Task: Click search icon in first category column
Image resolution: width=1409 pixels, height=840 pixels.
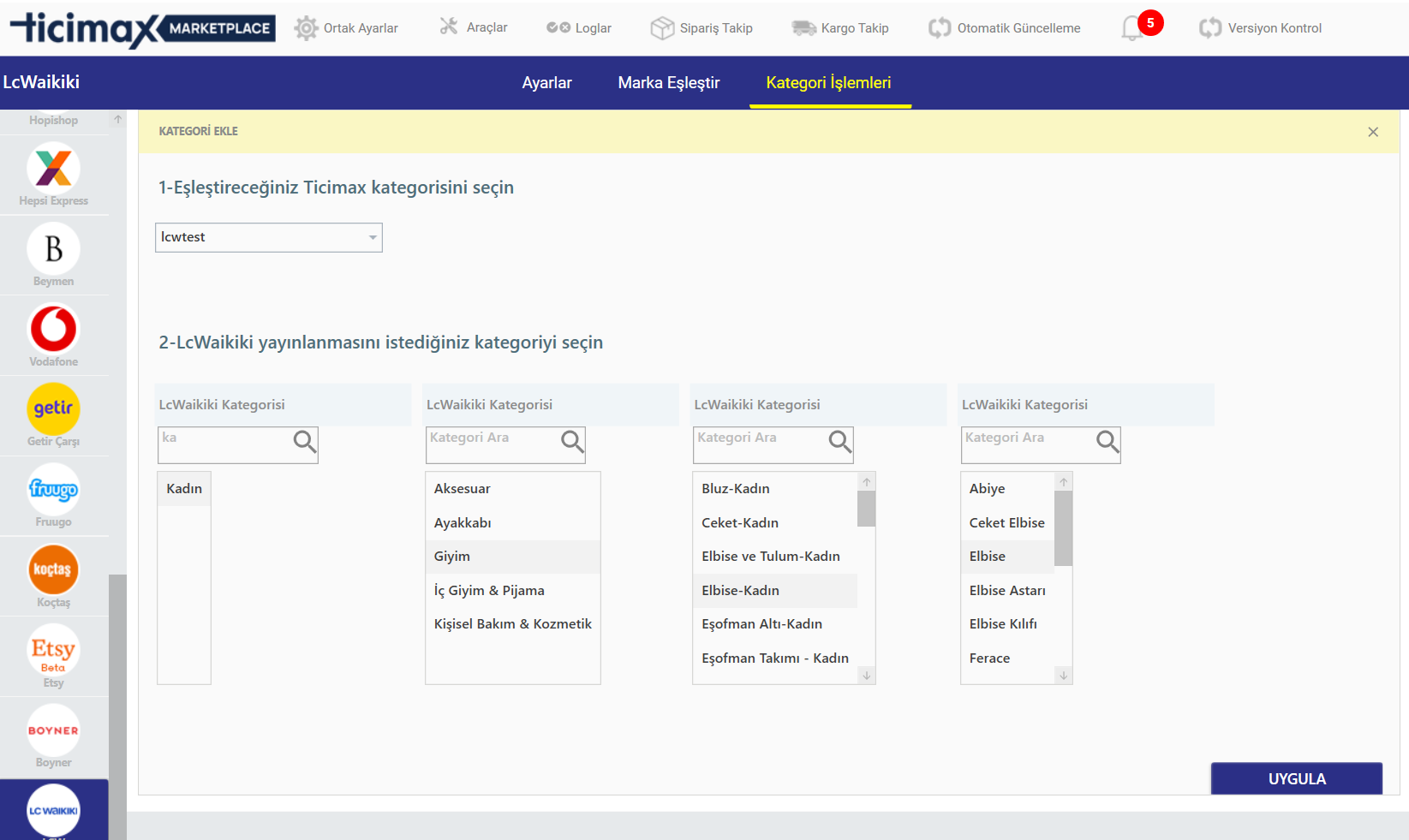Action: click(305, 442)
